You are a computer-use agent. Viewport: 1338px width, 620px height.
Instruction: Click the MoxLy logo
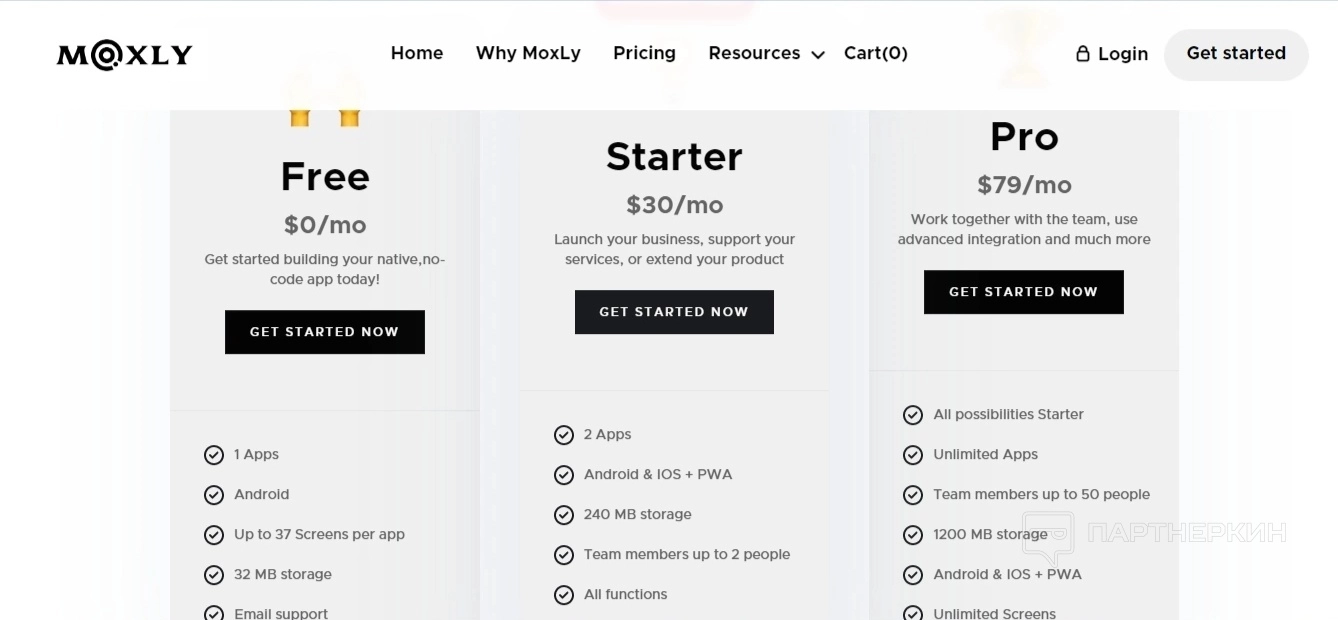124,55
